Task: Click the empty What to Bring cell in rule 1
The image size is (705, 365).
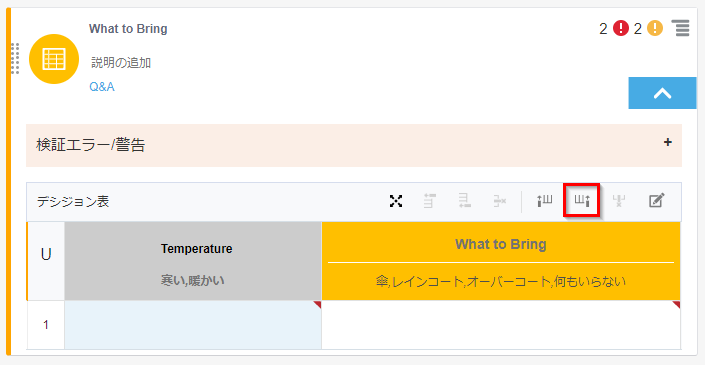Action: [501, 325]
